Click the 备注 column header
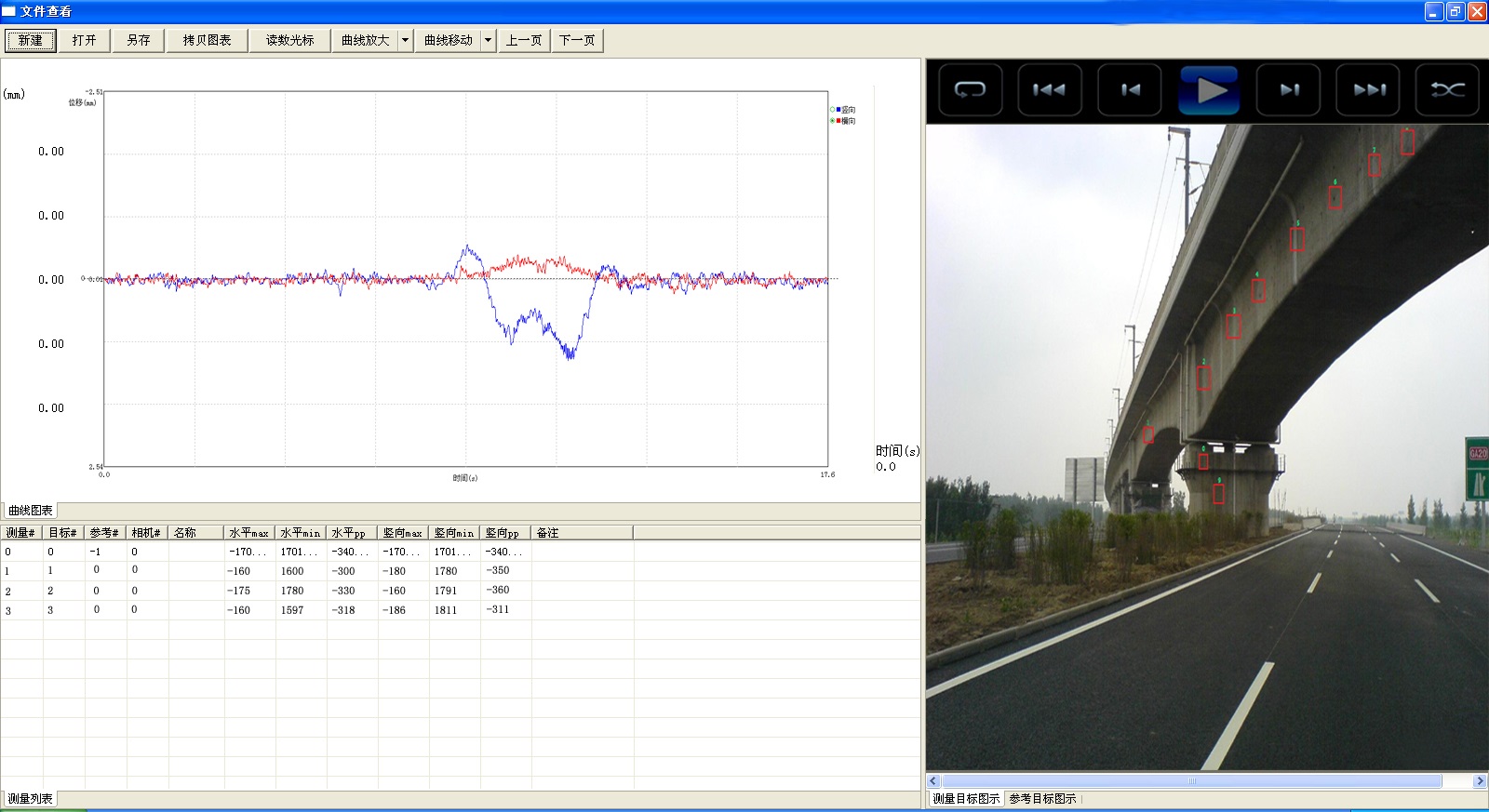 tap(582, 533)
